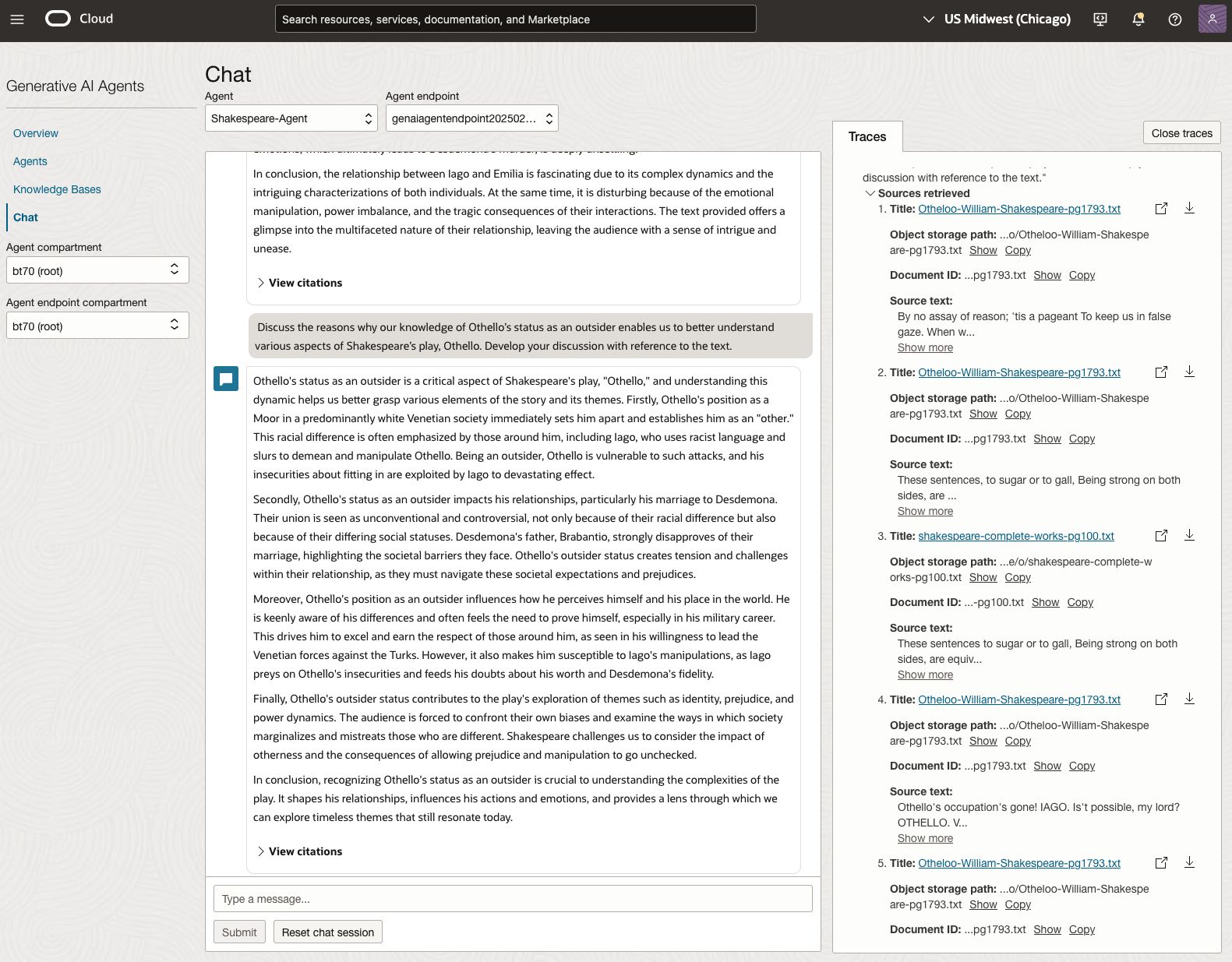
Task: Open the Overview page in sidebar
Action: point(36,133)
